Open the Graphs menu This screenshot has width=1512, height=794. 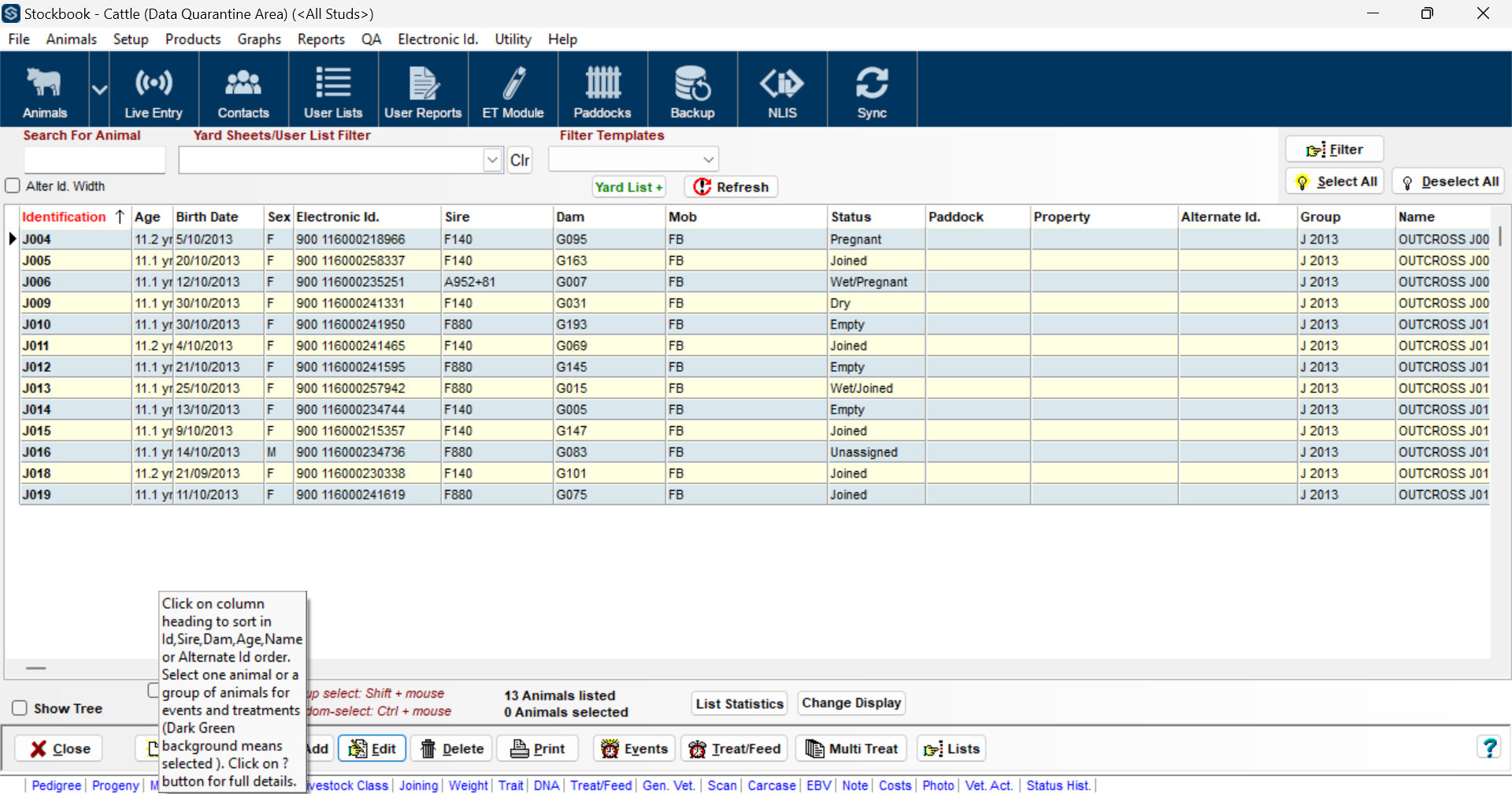259,39
